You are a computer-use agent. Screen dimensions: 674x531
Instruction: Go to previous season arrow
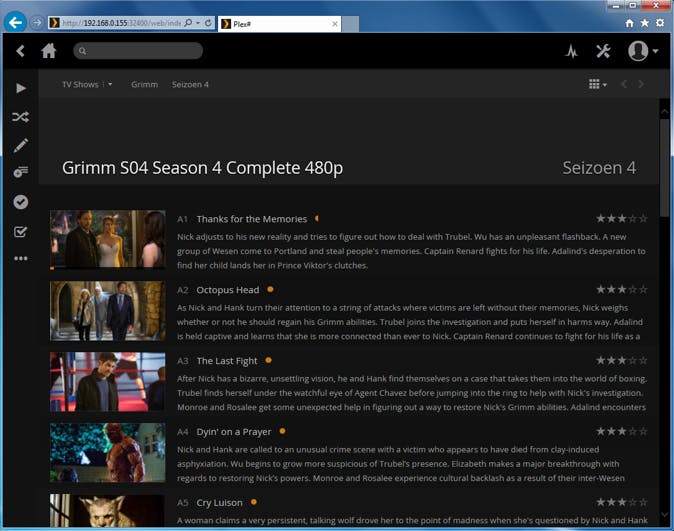tap(624, 84)
